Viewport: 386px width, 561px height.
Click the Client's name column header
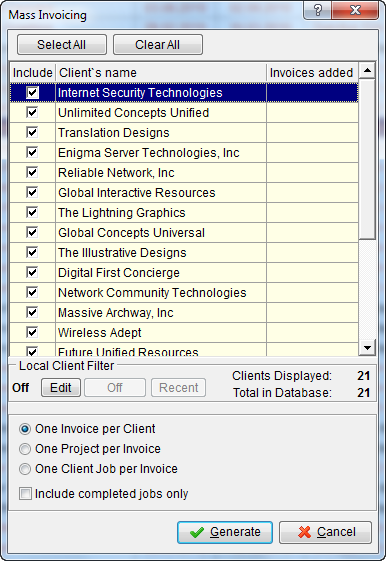(x=161, y=73)
